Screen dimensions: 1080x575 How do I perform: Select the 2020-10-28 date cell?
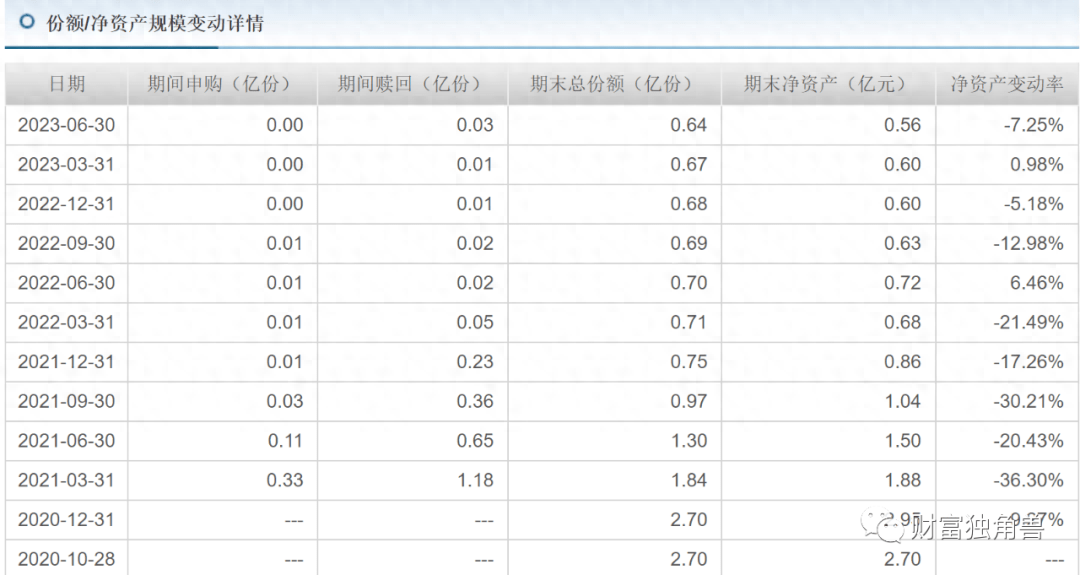(67, 559)
